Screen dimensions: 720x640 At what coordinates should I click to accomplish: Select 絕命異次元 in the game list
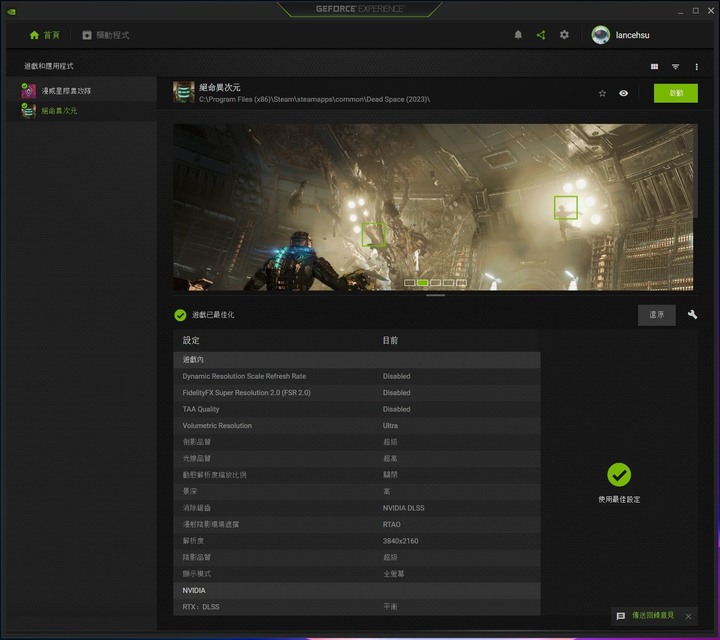(82, 111)
